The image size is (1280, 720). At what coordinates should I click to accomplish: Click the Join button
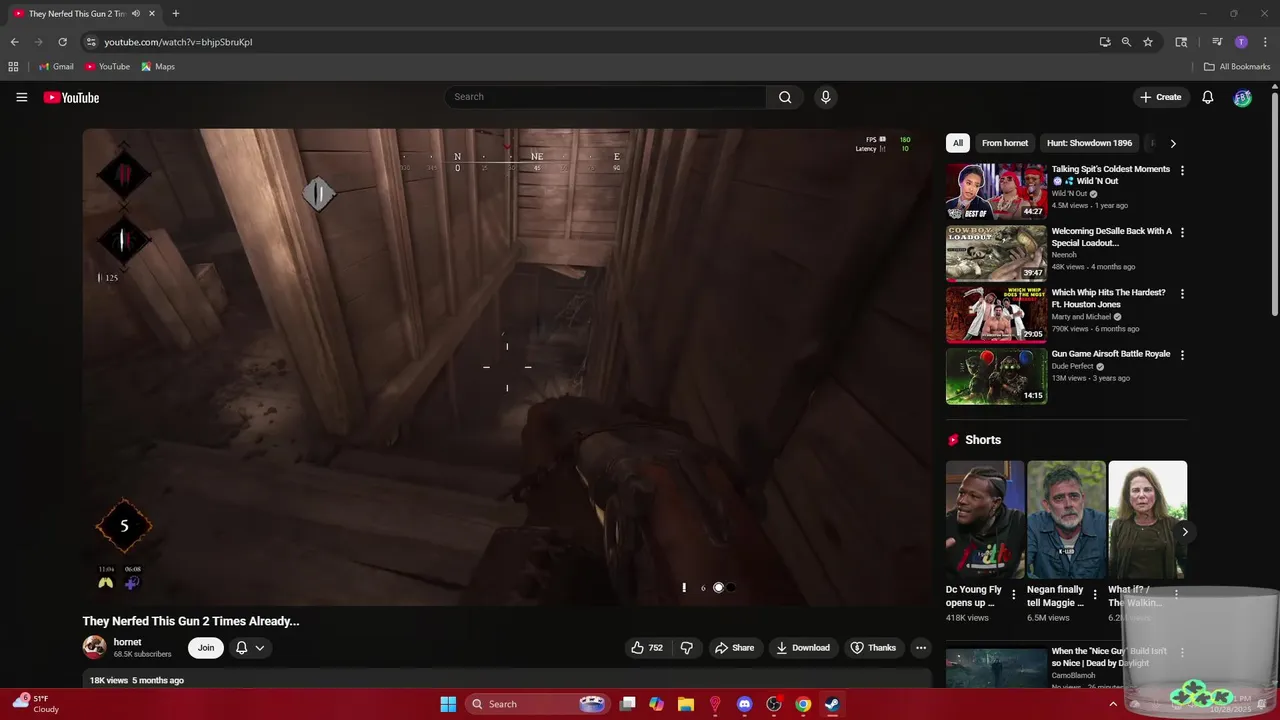(x=206, y=648)
